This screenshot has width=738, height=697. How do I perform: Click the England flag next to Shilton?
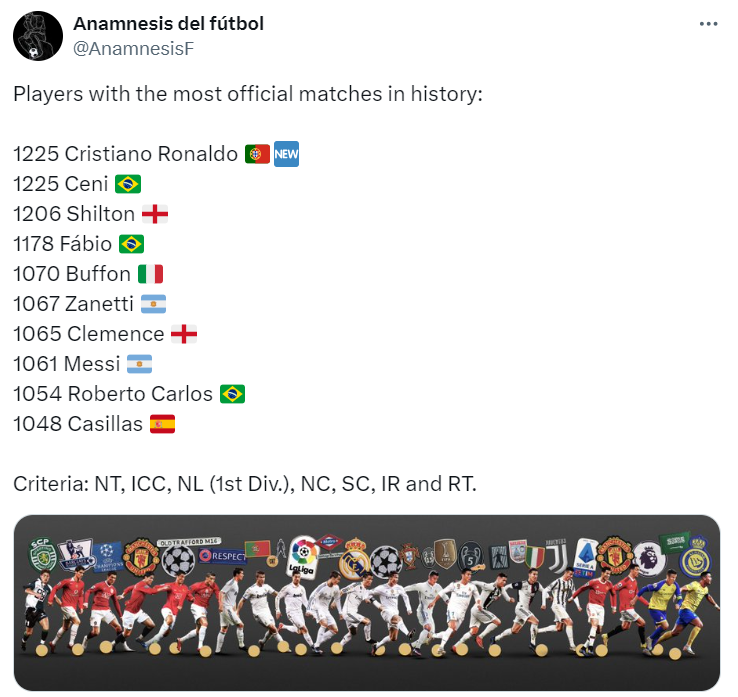[x=154, y=214]
